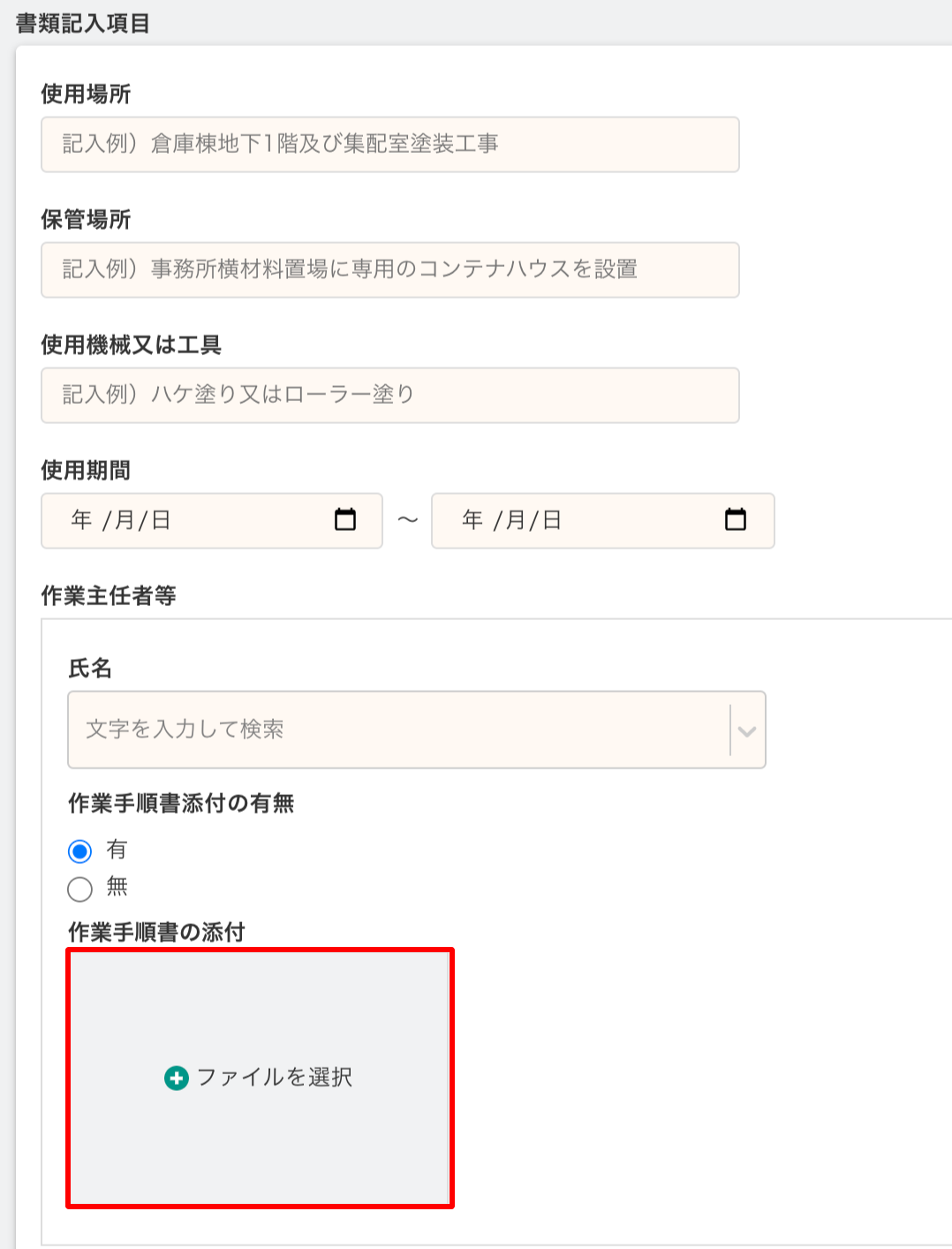Viewport: 952px width, 1249px height.
Task: Open the start date calendar picker icon
Action: (345, 519)
